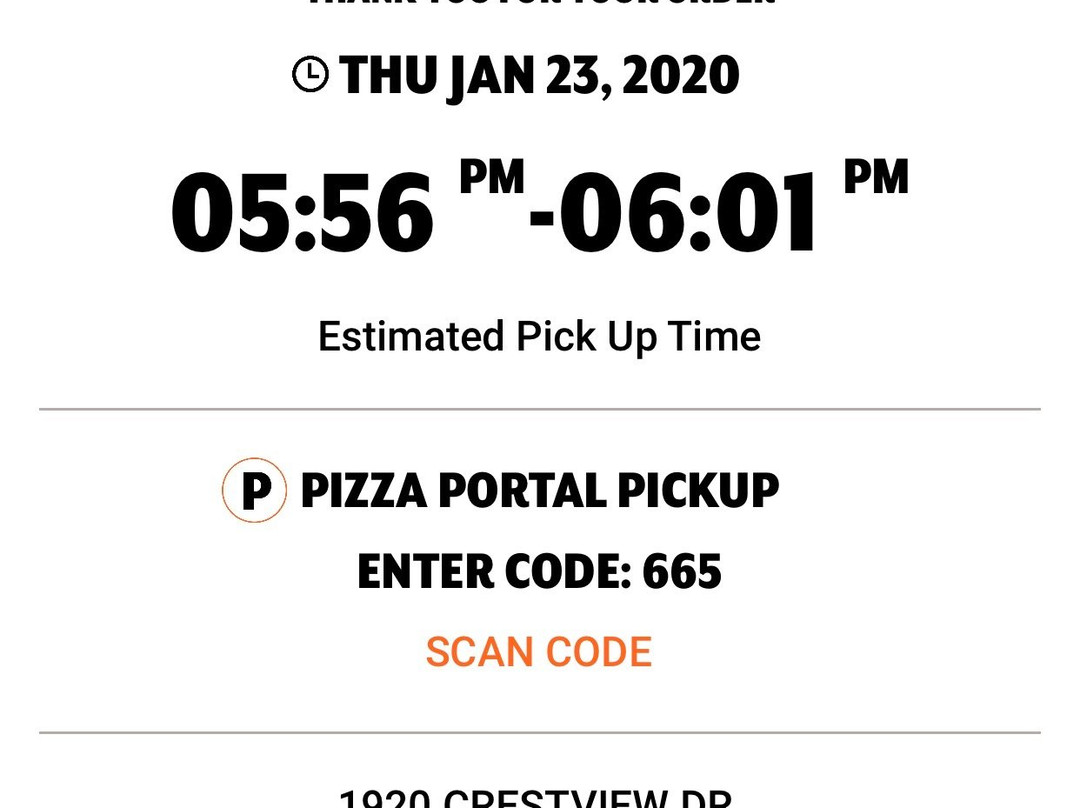
Task: Click the 06:01 end pickup time
Action: [688, 213]
